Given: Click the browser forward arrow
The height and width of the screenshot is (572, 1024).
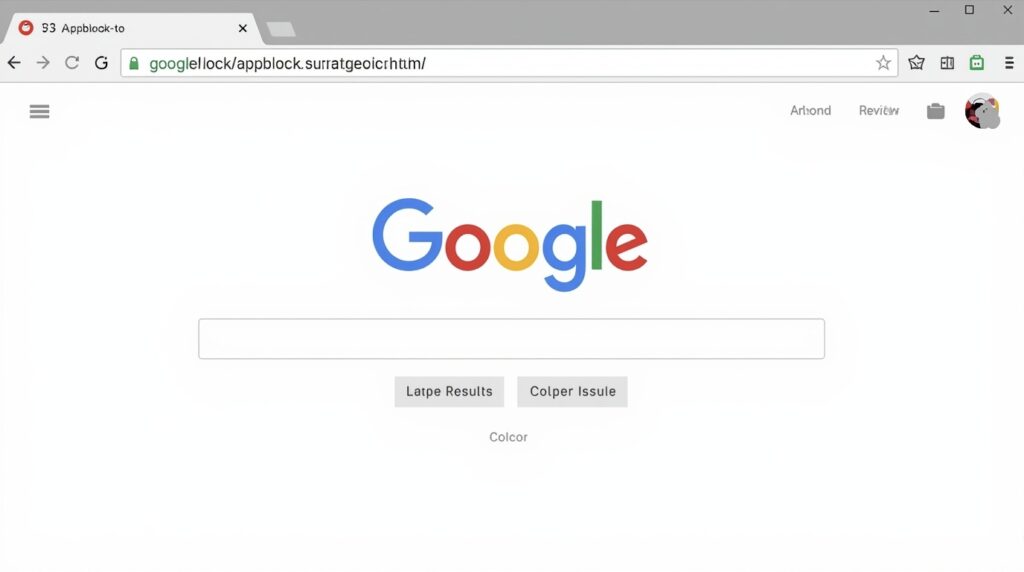Looking at the screenshot, I should [x=43, y=63].
